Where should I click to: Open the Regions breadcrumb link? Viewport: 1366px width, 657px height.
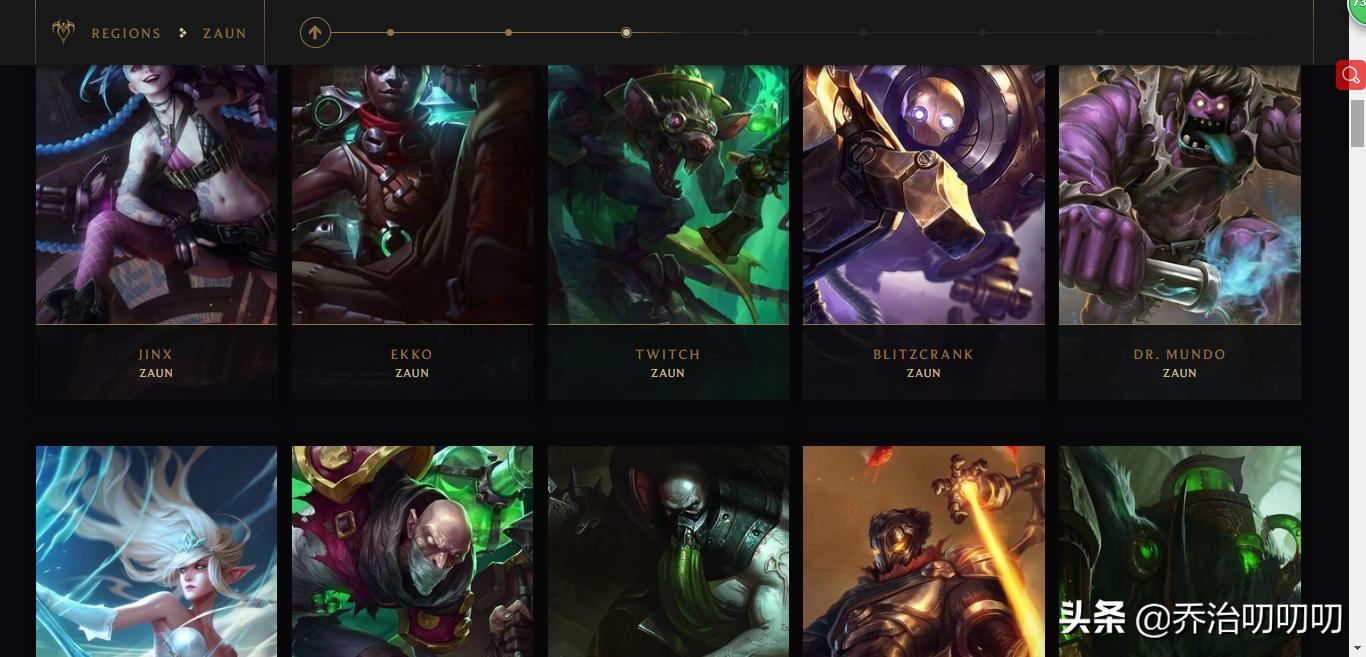click(x=126, y=33)
